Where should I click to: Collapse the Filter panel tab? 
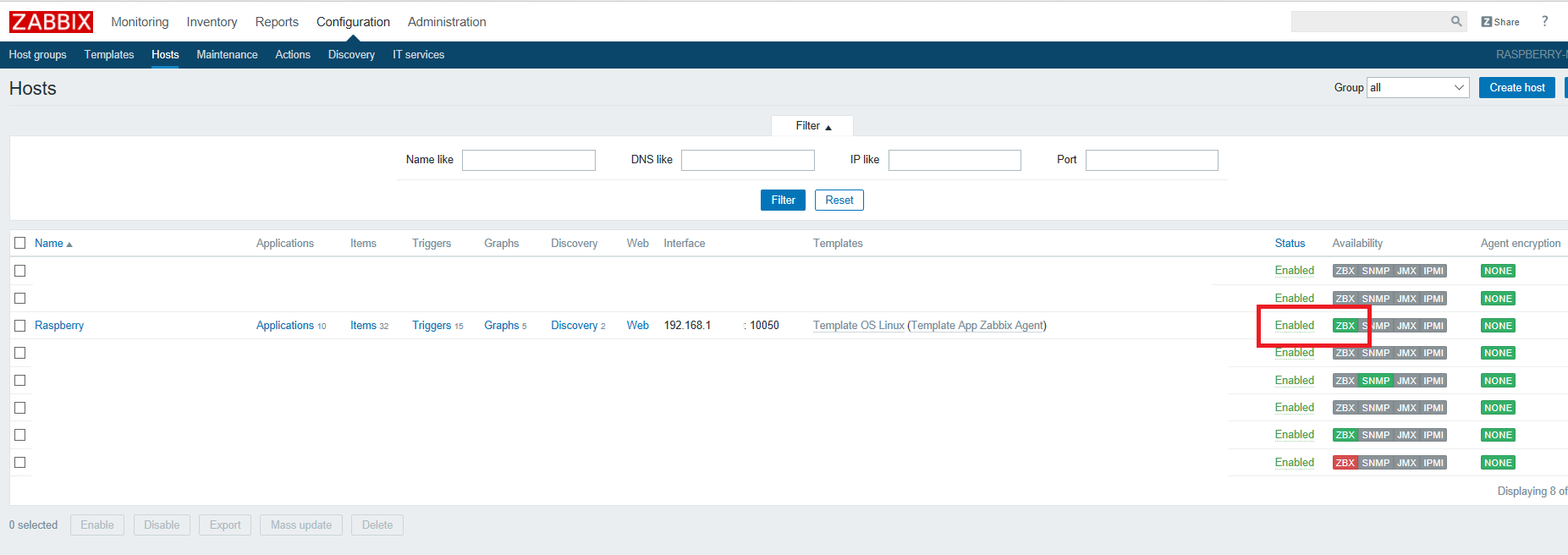coord(812,126)
